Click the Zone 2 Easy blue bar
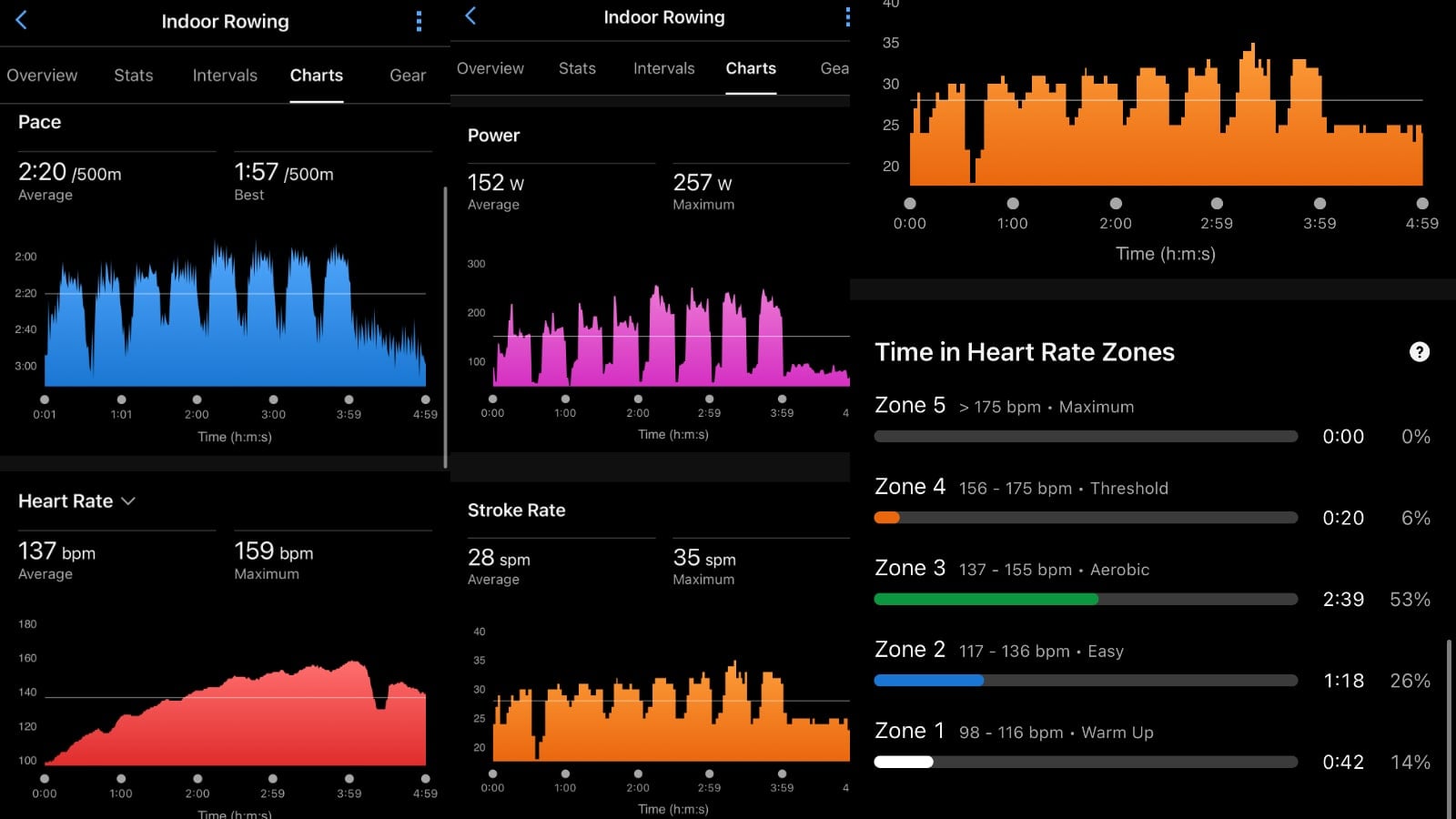 pyautogui.click(x=928, y=681)
